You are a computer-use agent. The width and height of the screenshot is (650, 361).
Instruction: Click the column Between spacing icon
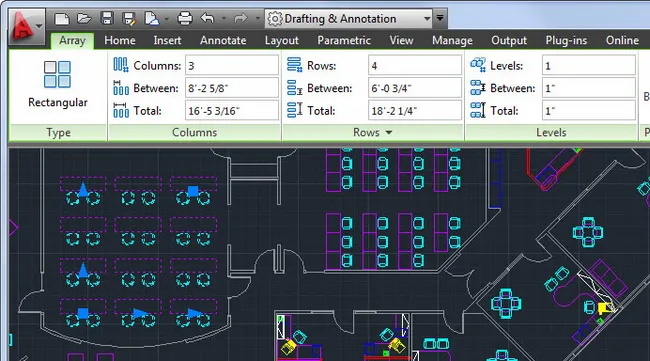121,88
